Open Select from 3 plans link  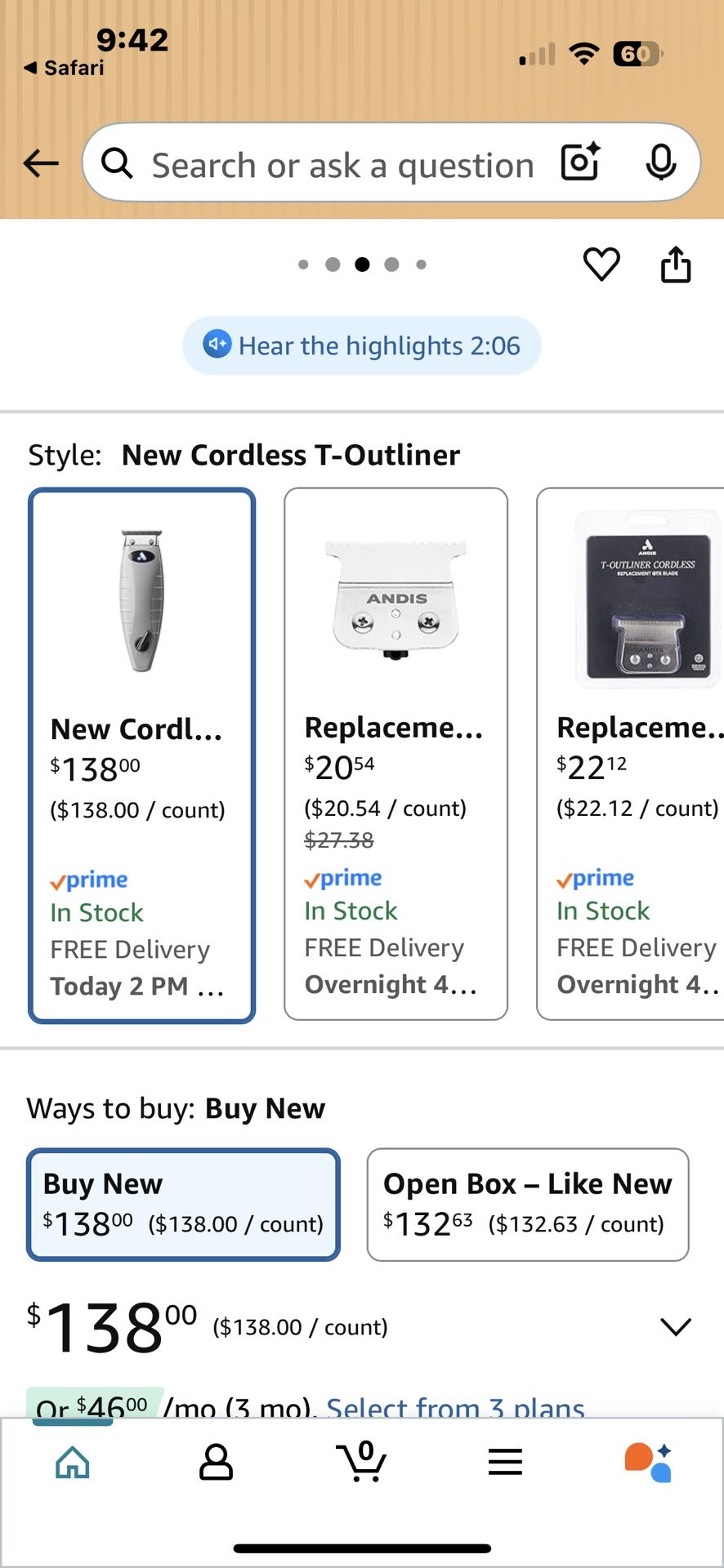pyautogui.click(x=455, y=1407)
